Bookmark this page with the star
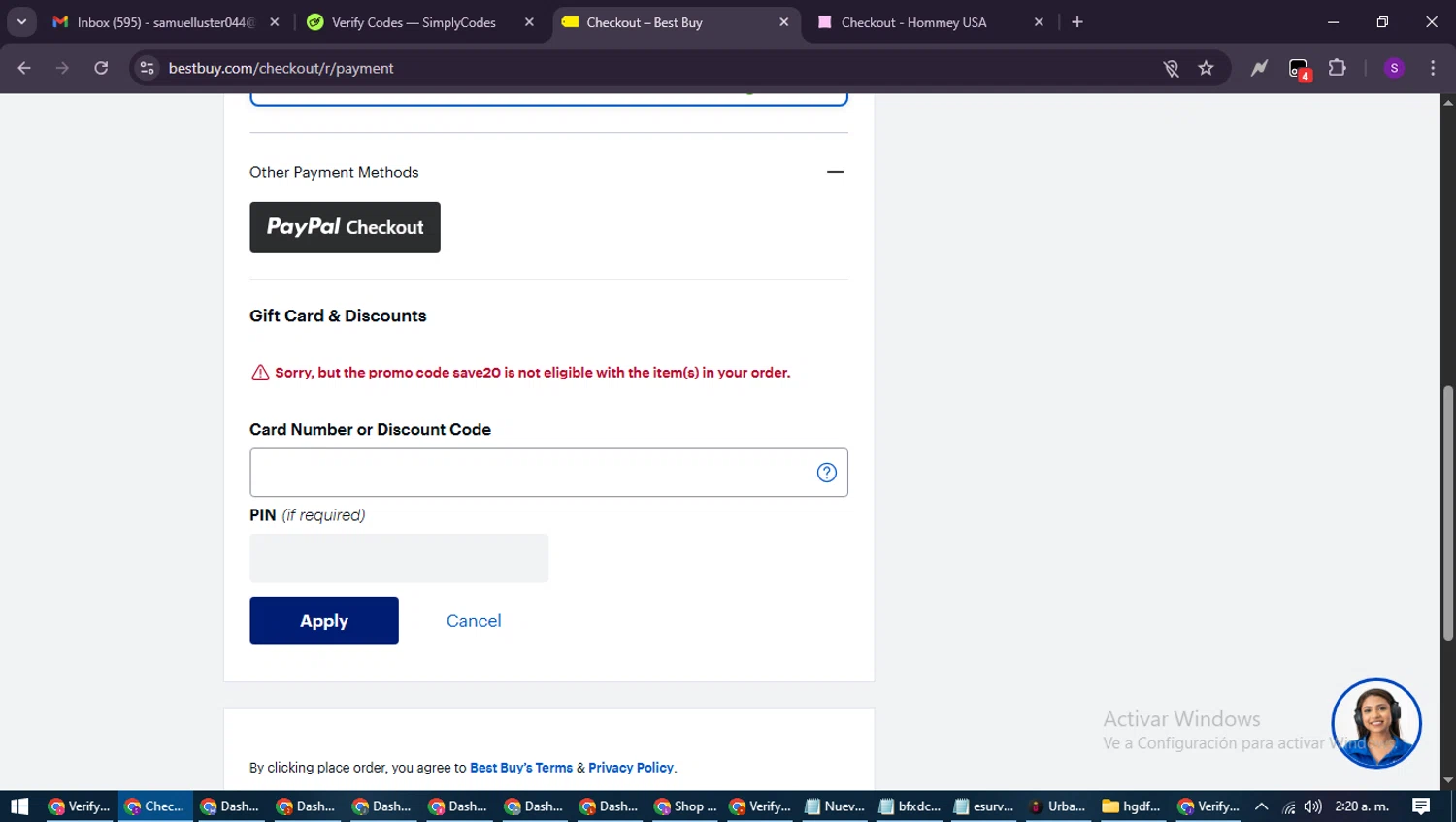Image resolution: width=1456 pixels, height=822 pixels. 1206,68
